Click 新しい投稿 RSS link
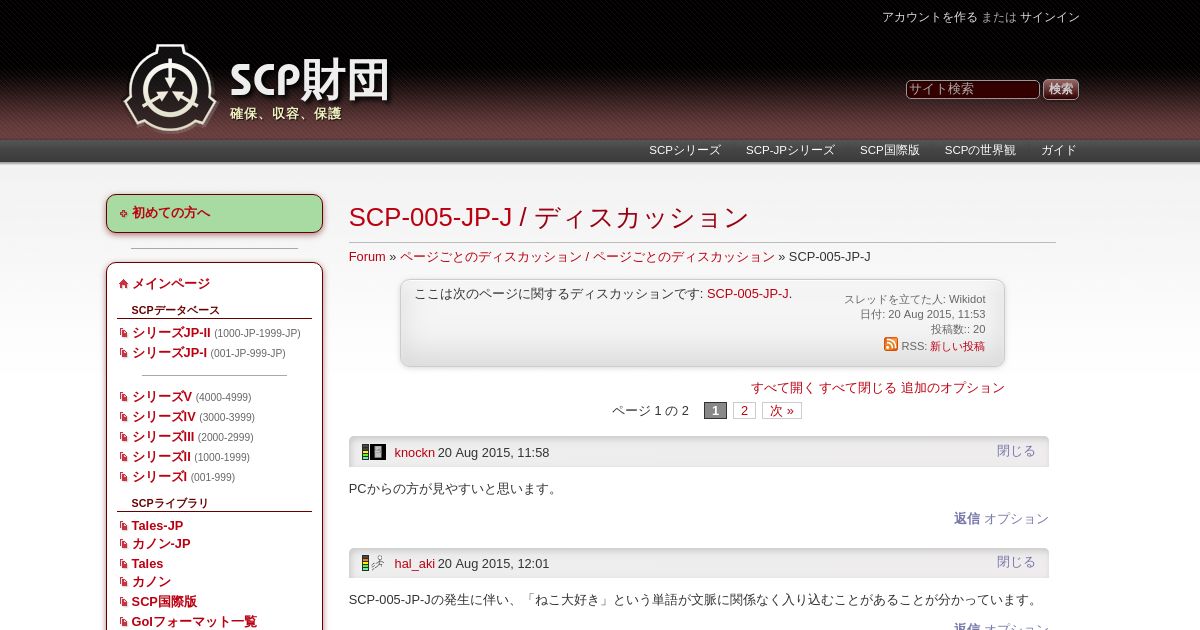 [957, 346]
